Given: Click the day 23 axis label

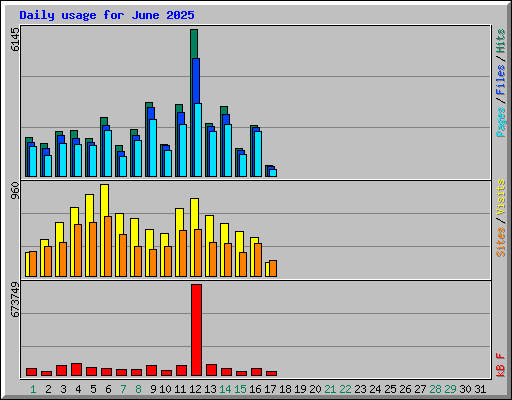Looking at the screenshot, I should click(x=360, y=389).
